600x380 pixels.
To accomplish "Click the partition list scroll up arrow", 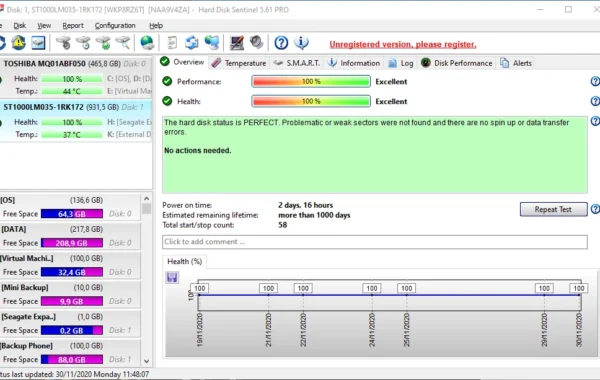I will 147,198.
